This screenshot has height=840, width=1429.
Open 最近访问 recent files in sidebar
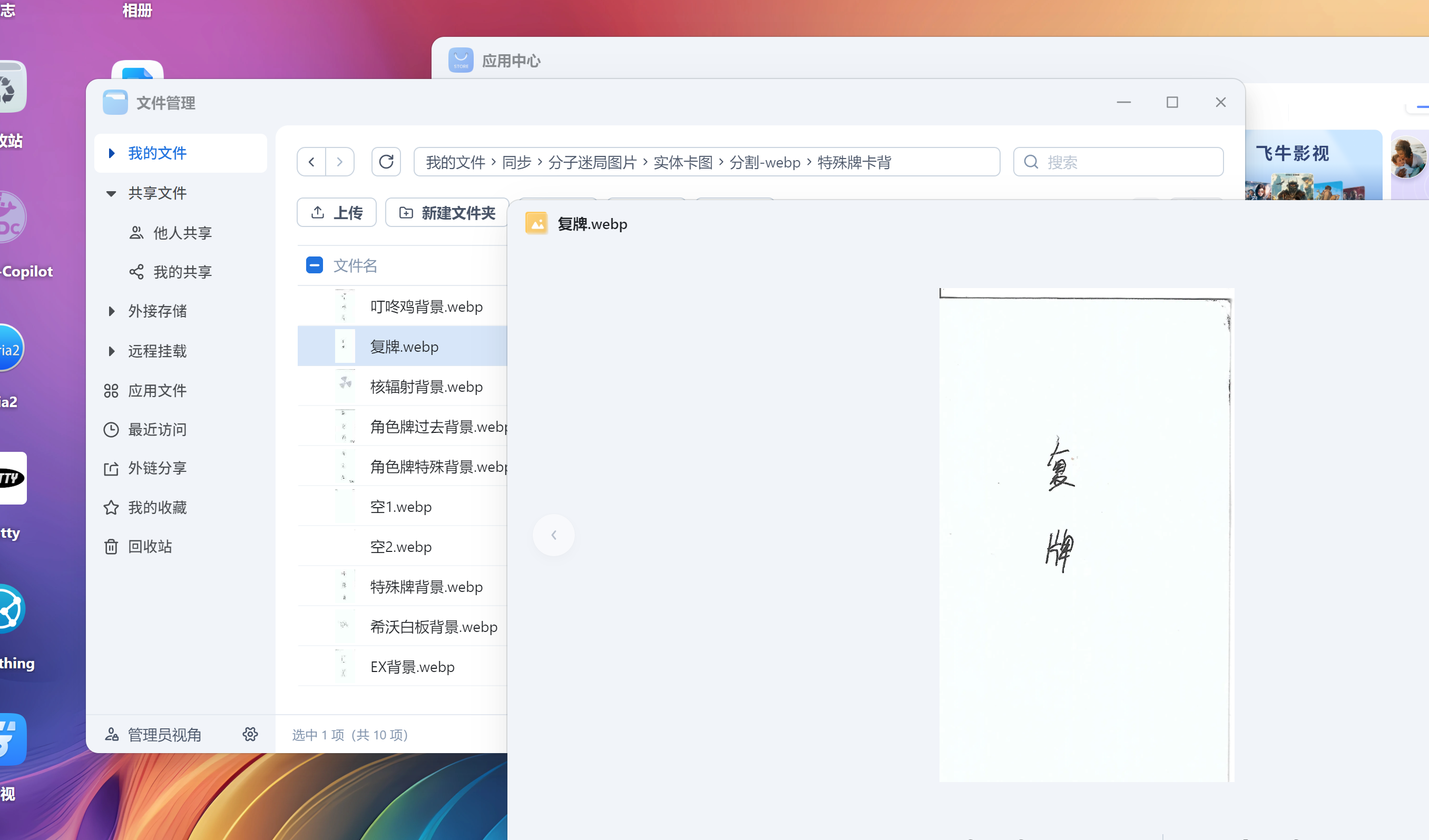tap(157, 430)
